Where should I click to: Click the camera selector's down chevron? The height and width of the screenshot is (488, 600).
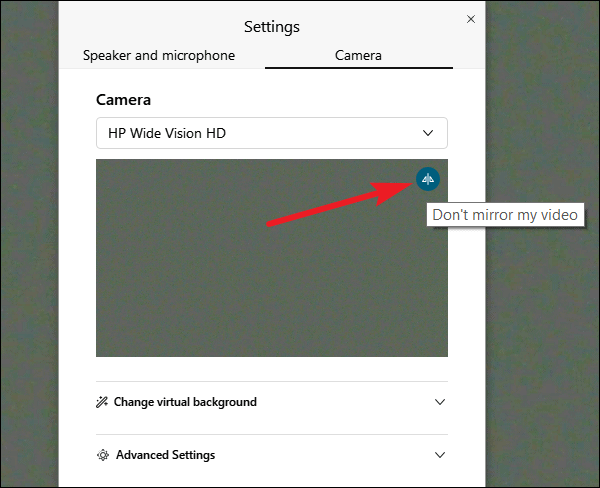tap(428, 133)
